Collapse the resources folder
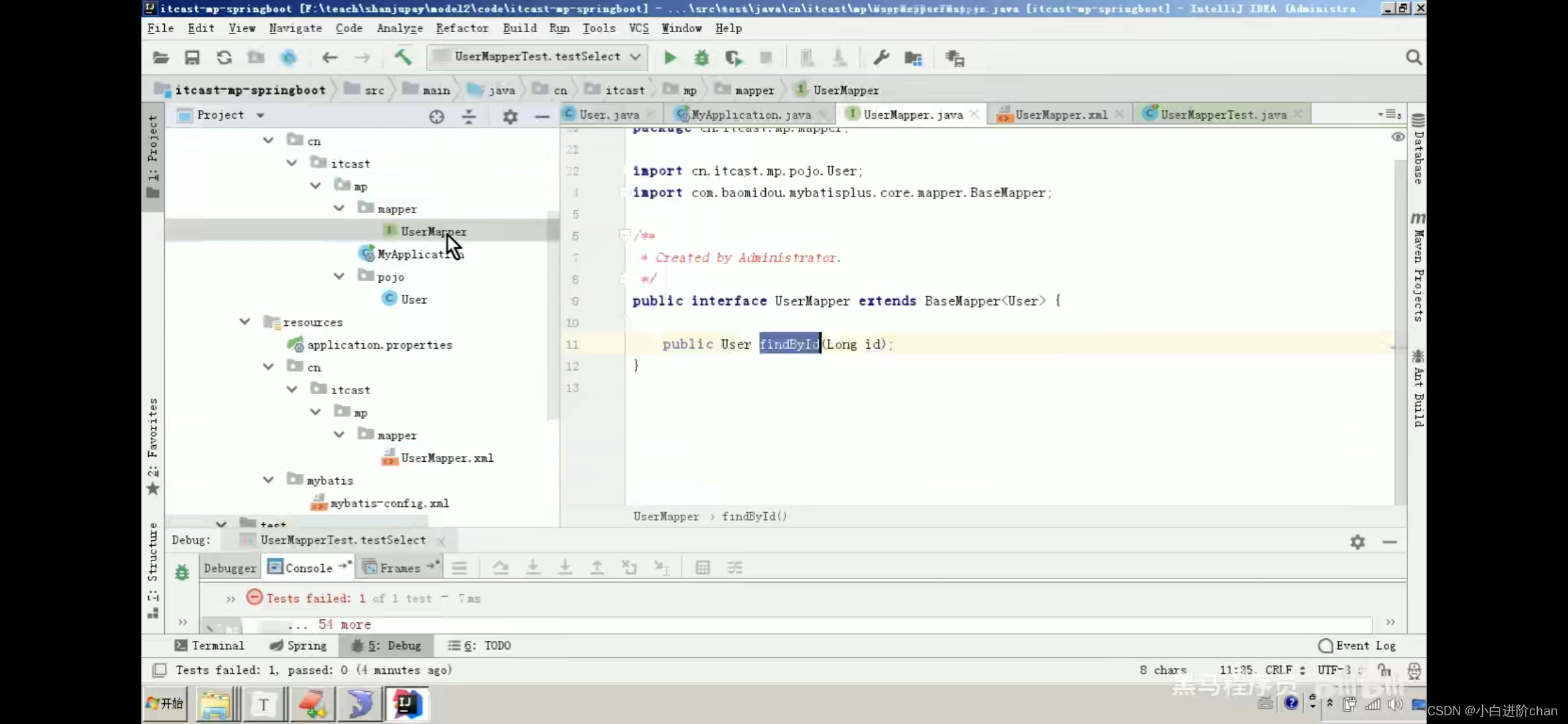Image resolution: width=1568 pixels, height=724 pixels. point(245,322)
